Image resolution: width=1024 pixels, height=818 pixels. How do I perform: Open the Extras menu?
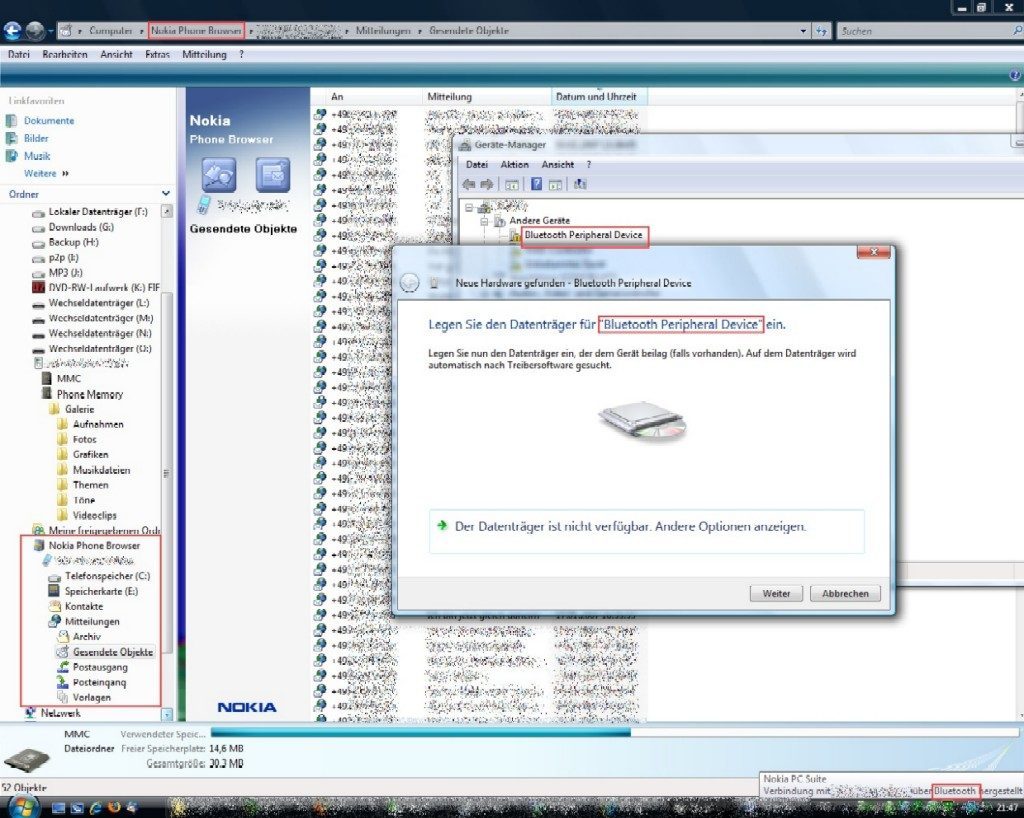coord(157,55)
